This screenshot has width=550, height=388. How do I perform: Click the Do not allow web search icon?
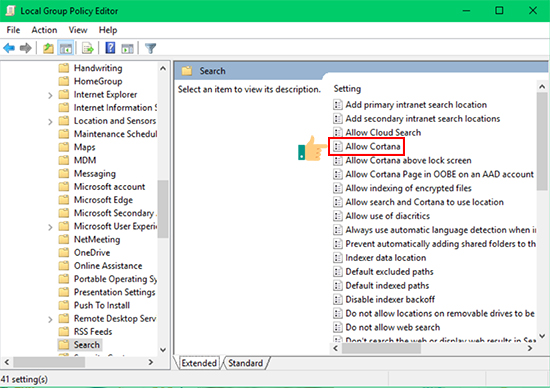click(337, 327)
